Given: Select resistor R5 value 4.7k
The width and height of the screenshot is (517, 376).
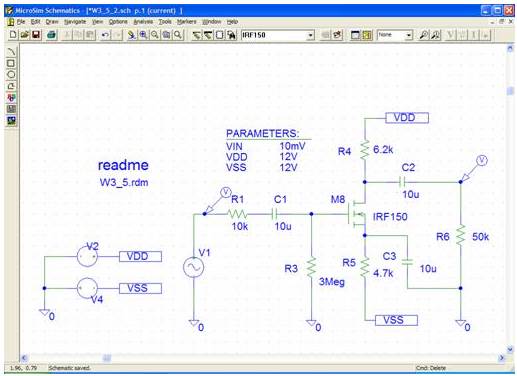Looking at the screenshot, I should (x=383, y=273).
